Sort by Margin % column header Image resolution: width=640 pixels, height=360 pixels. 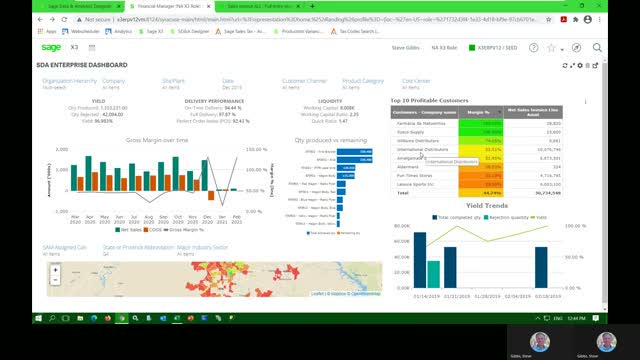(481, 112)
